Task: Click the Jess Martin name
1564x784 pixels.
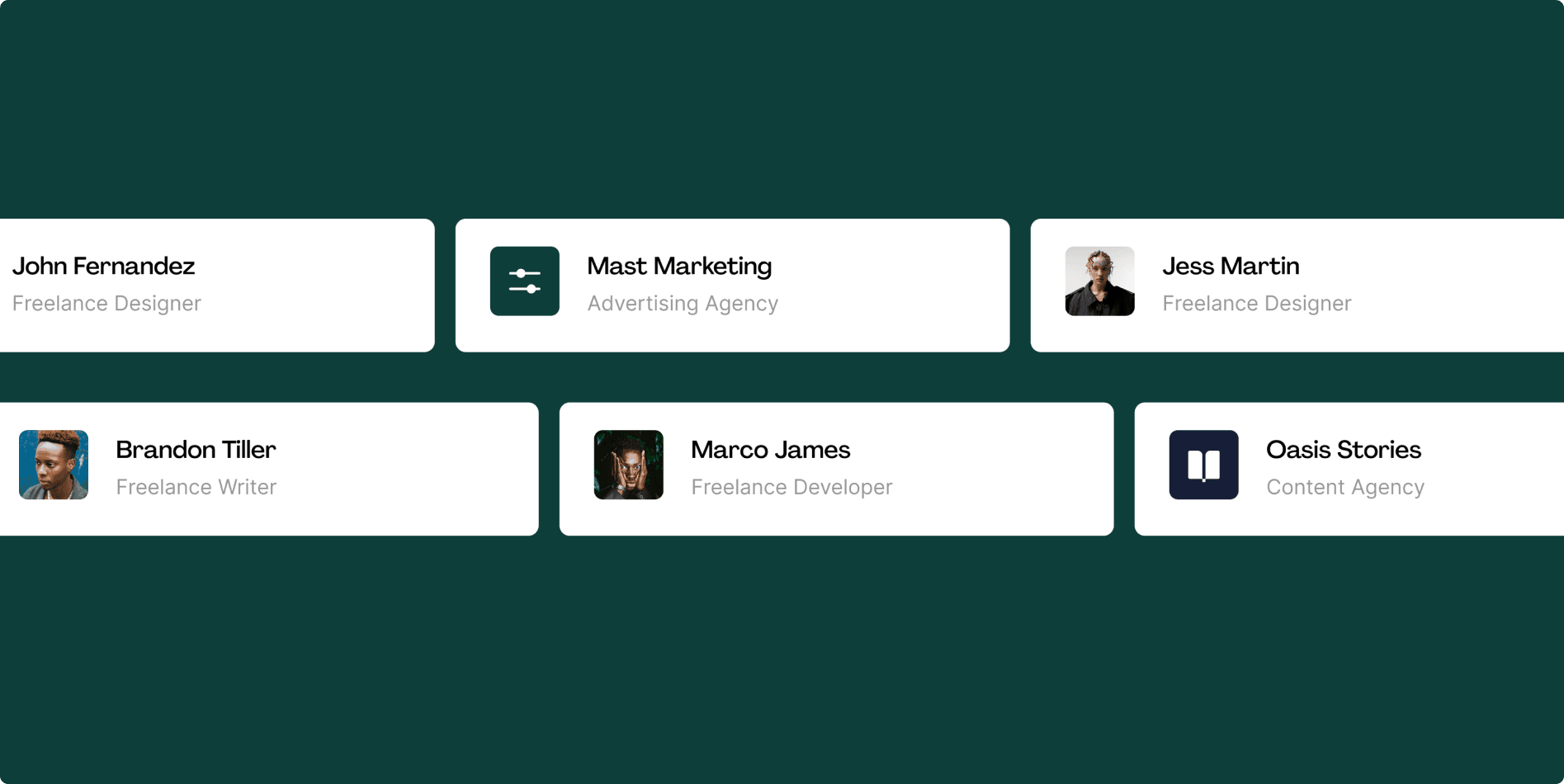Action: pyautogui.click(x=1231, y=266)
